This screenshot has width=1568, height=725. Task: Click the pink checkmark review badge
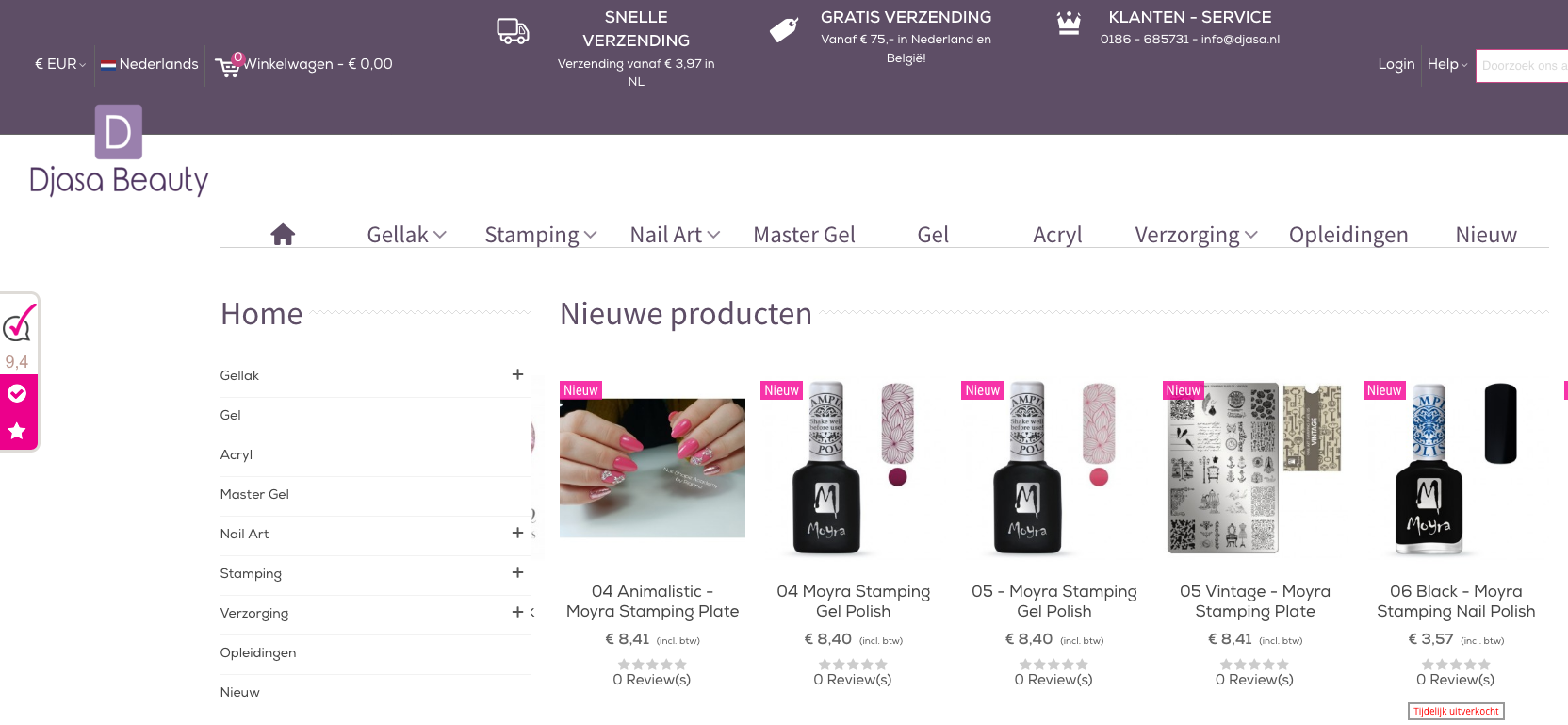(x=19, y=323)
